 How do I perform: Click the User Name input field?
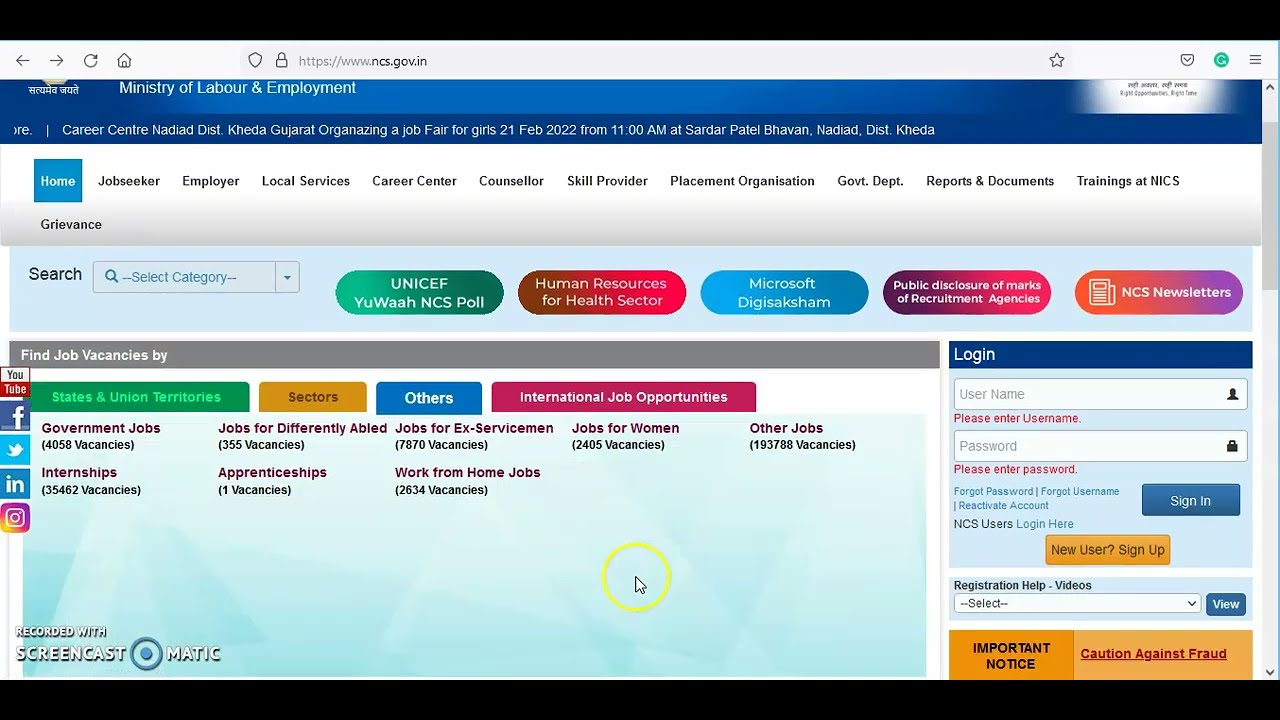[1100, 394]
